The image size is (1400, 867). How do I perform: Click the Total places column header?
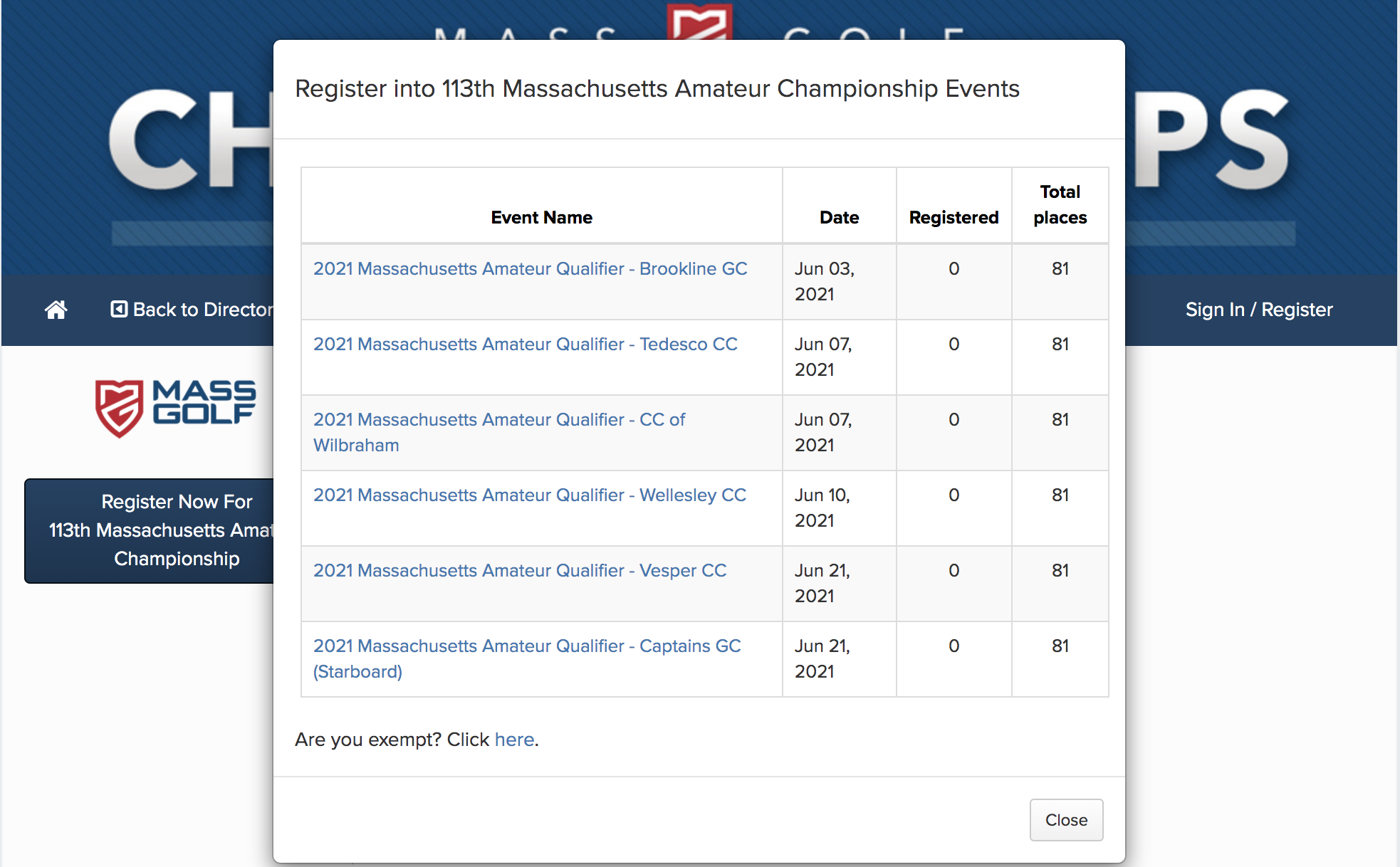tap(1060, 204)
